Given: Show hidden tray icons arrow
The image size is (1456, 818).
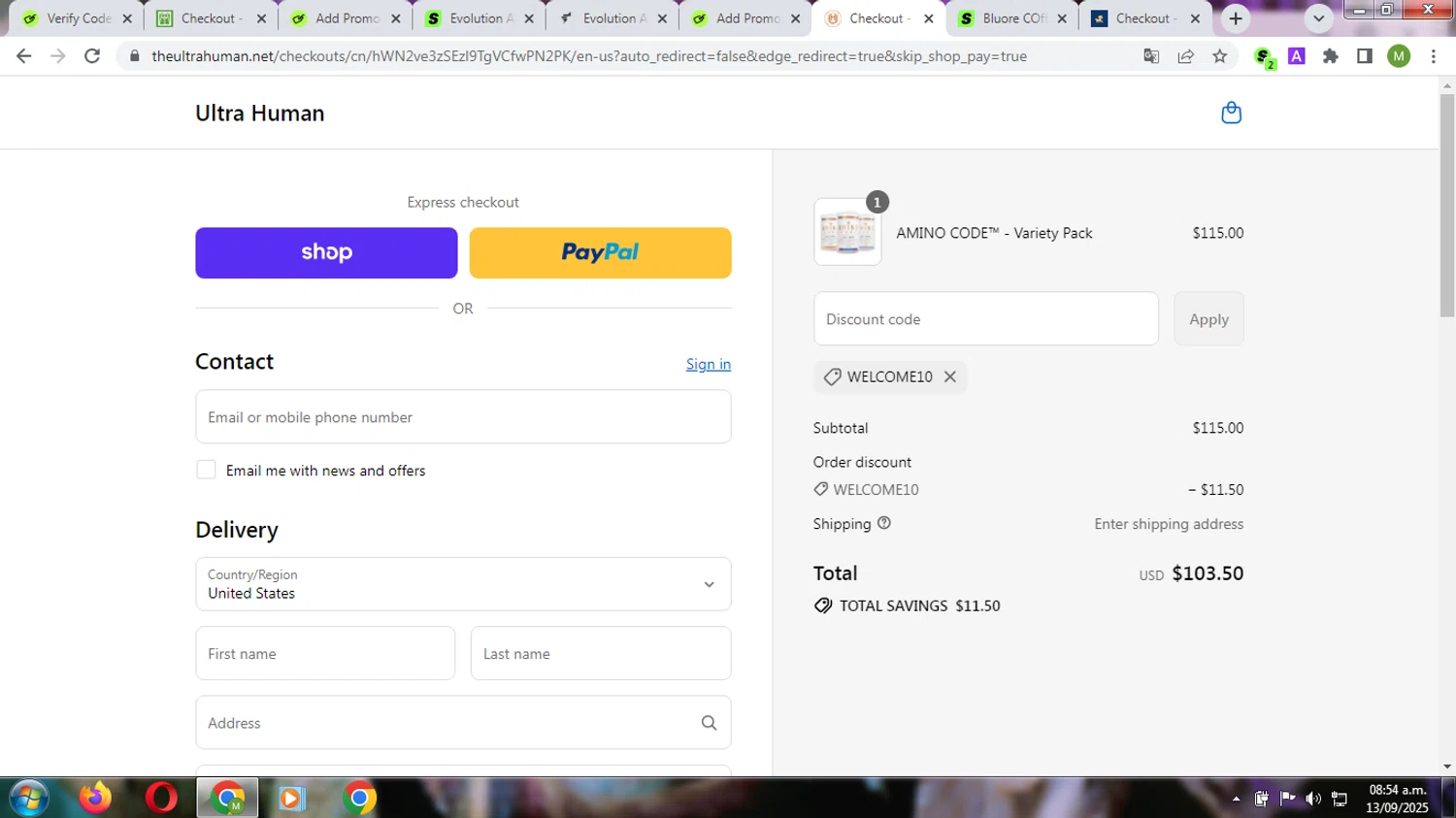Looking at the screenshot, I should tap(1236, 799).
